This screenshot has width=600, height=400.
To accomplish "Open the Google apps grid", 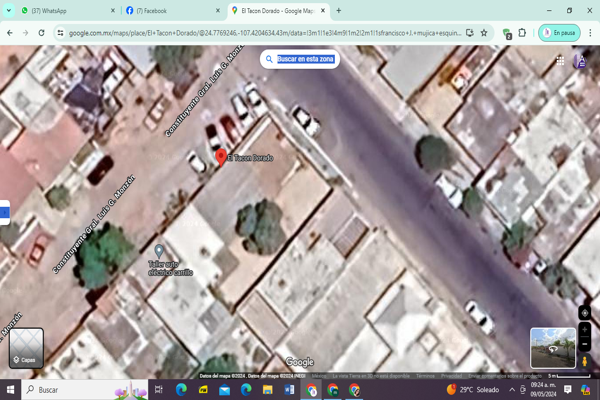I will click(x=560, y=60).
